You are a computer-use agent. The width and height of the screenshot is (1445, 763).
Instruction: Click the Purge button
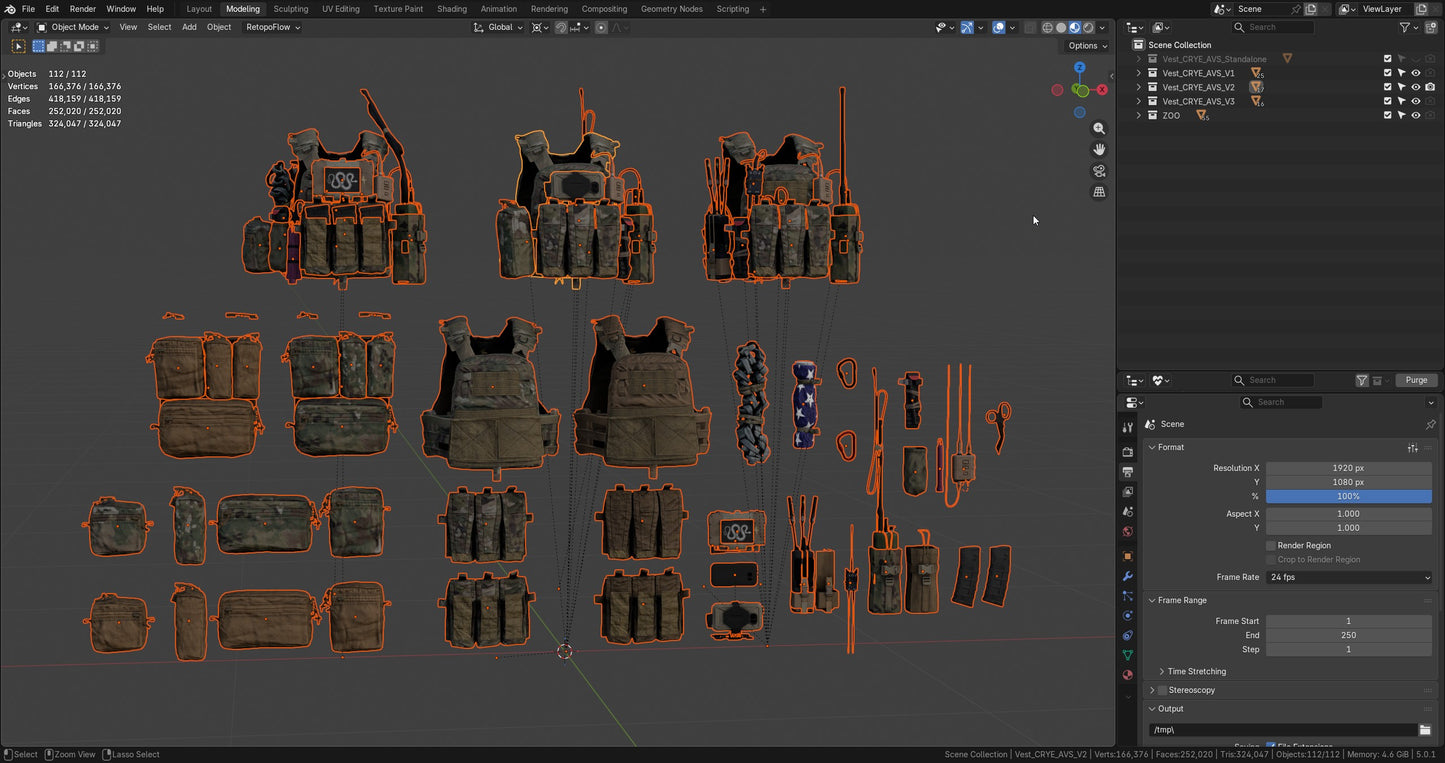(x=1416, y=380)
